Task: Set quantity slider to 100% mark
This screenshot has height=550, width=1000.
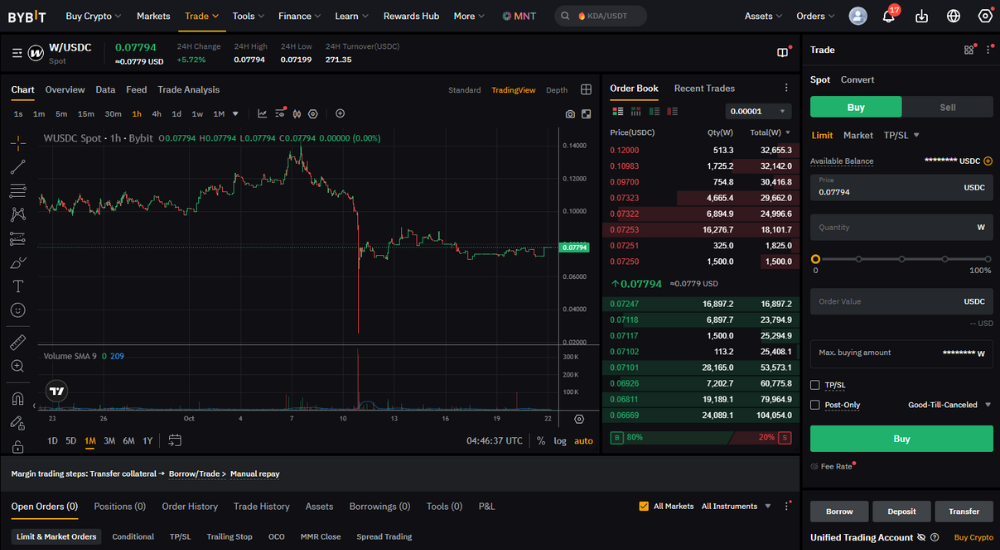Action: click(x=988, y=259)
